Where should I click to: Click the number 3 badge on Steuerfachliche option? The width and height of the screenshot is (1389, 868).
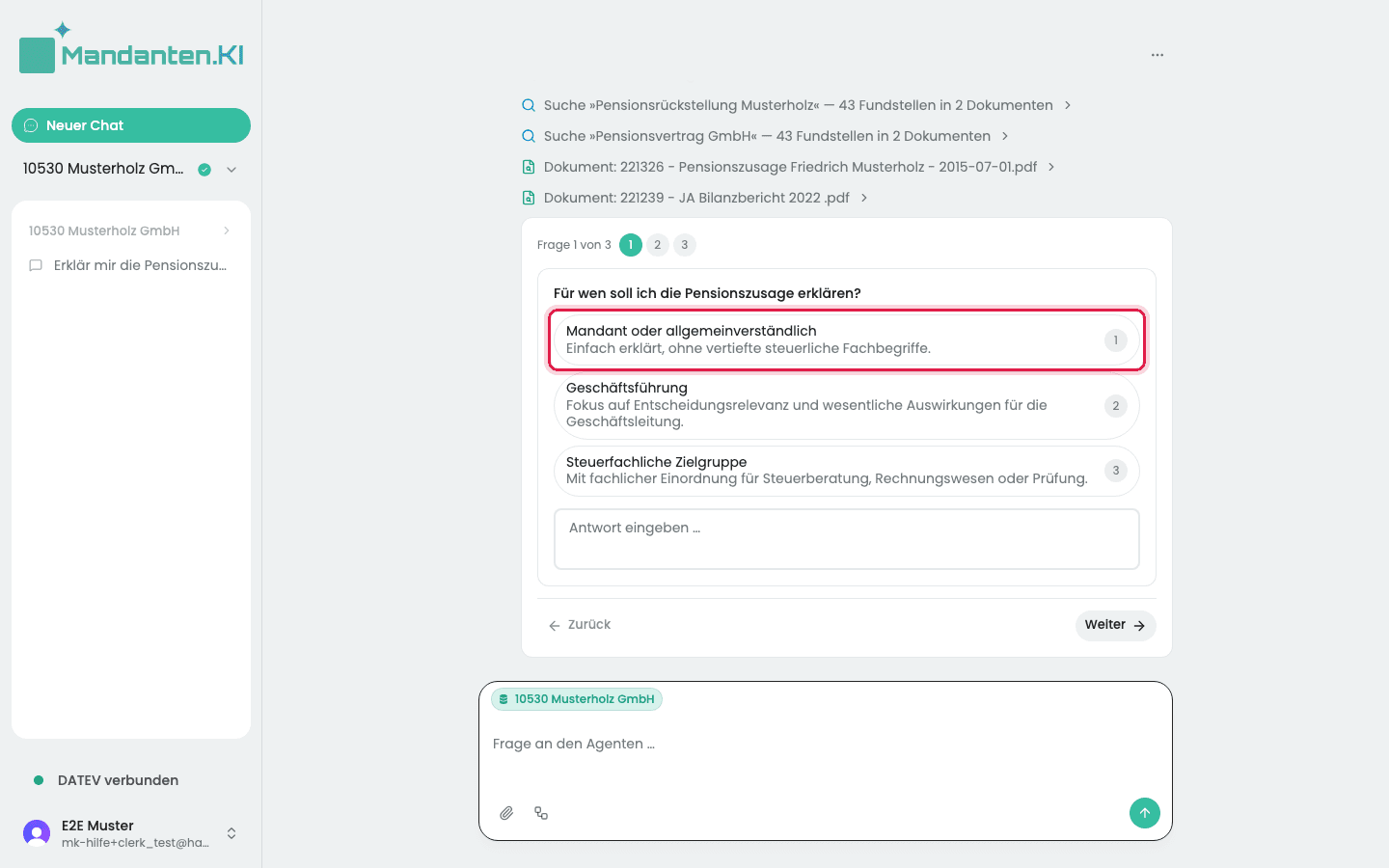coord(1116,471)
